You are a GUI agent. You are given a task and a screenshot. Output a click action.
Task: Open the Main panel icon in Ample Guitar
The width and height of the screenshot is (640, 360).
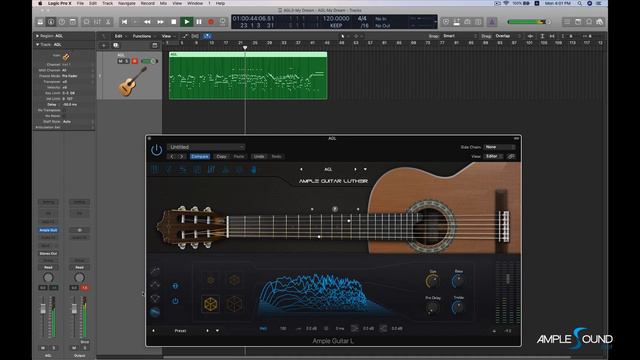click(155, 170)
